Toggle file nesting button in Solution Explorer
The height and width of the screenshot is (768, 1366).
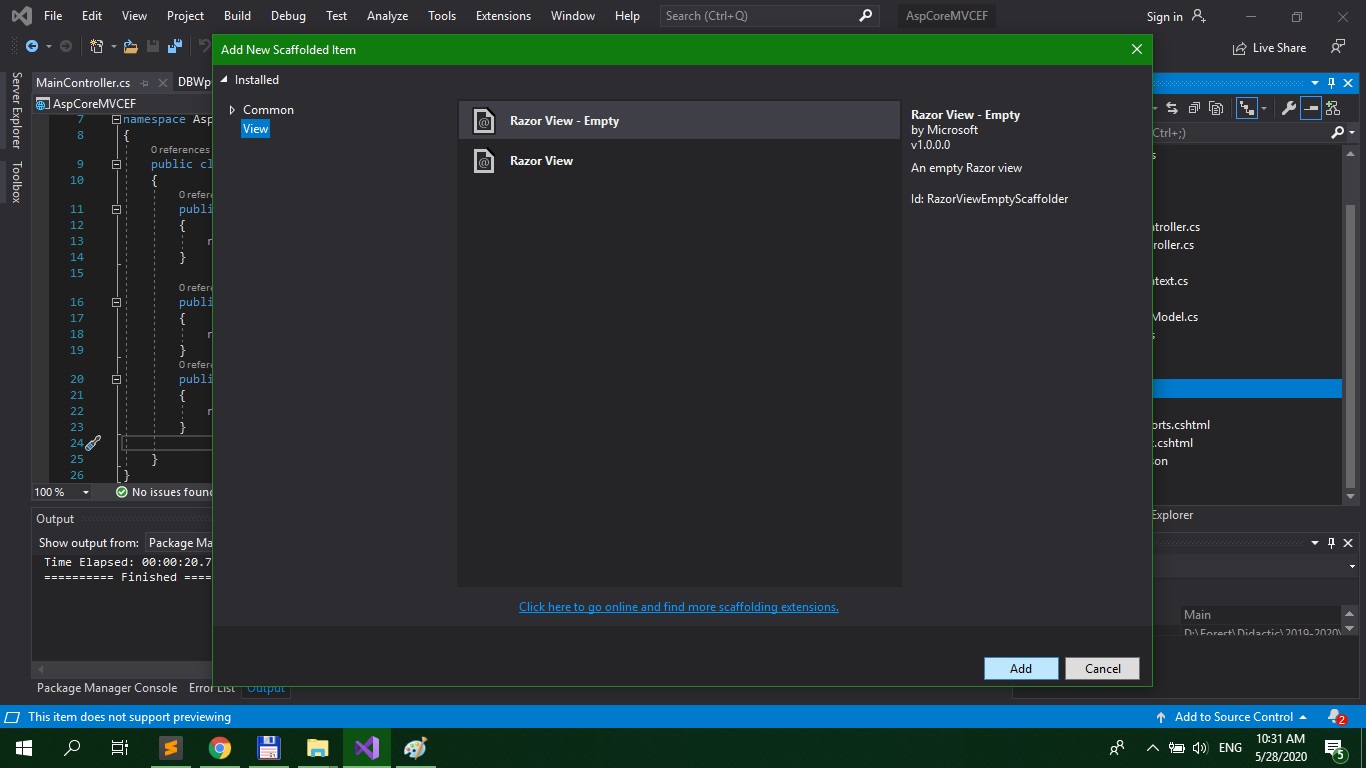(x=1246, y=108)
